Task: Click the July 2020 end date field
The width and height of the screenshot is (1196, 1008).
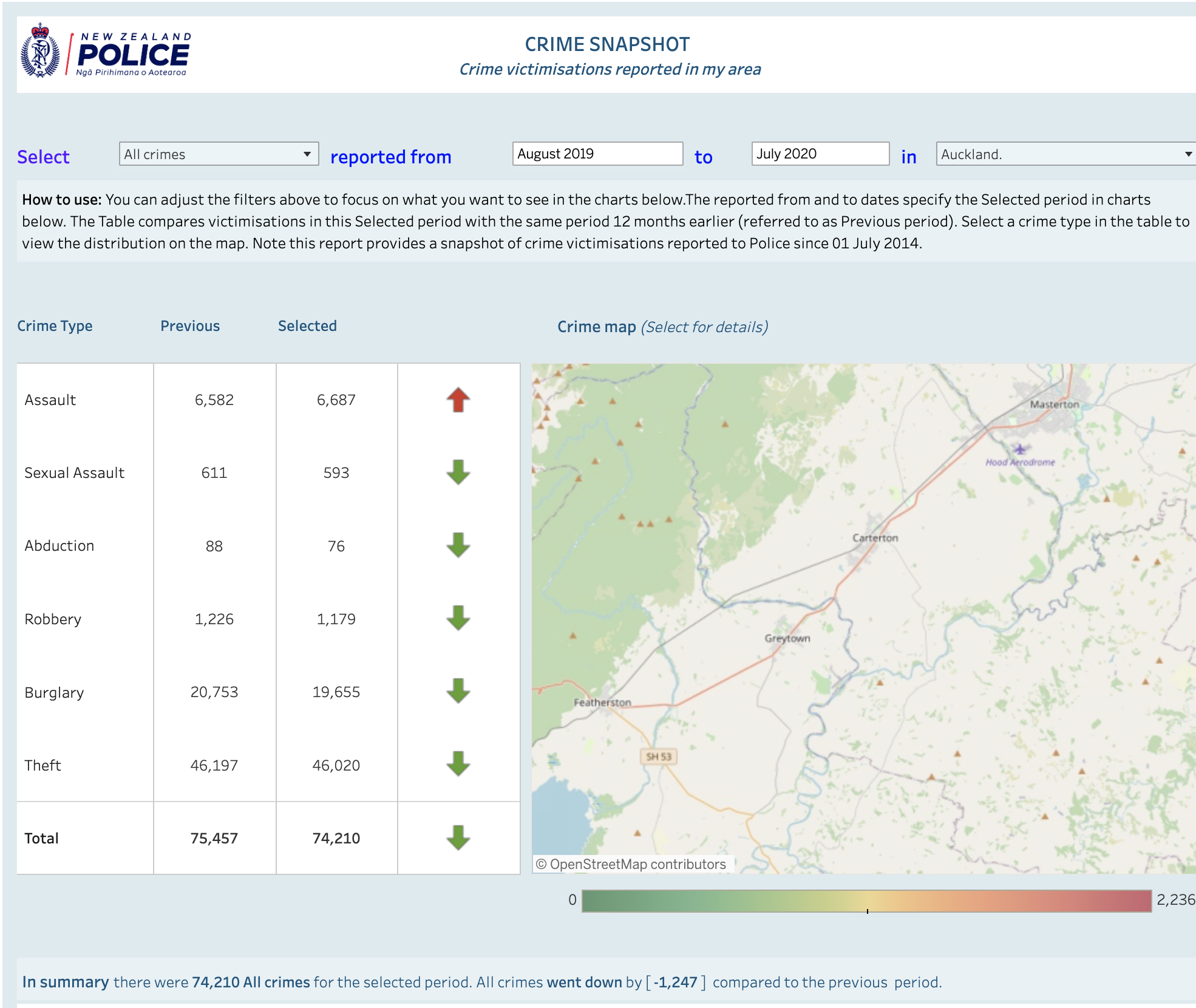Action: click(820, 154)
